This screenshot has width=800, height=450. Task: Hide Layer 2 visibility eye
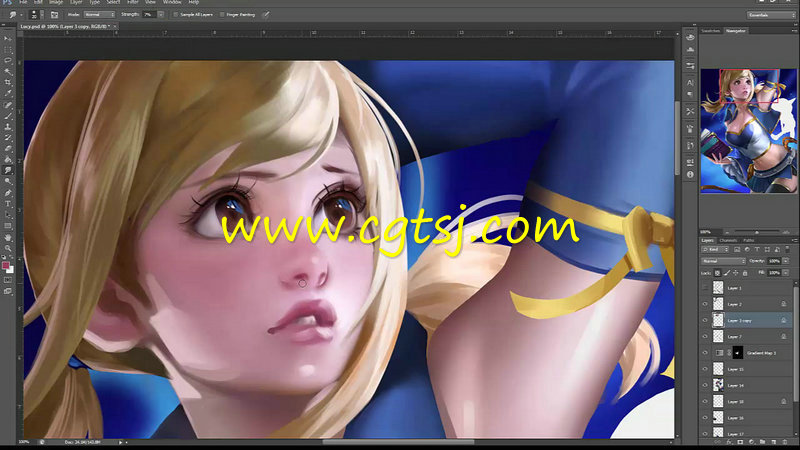click(705, 304)
